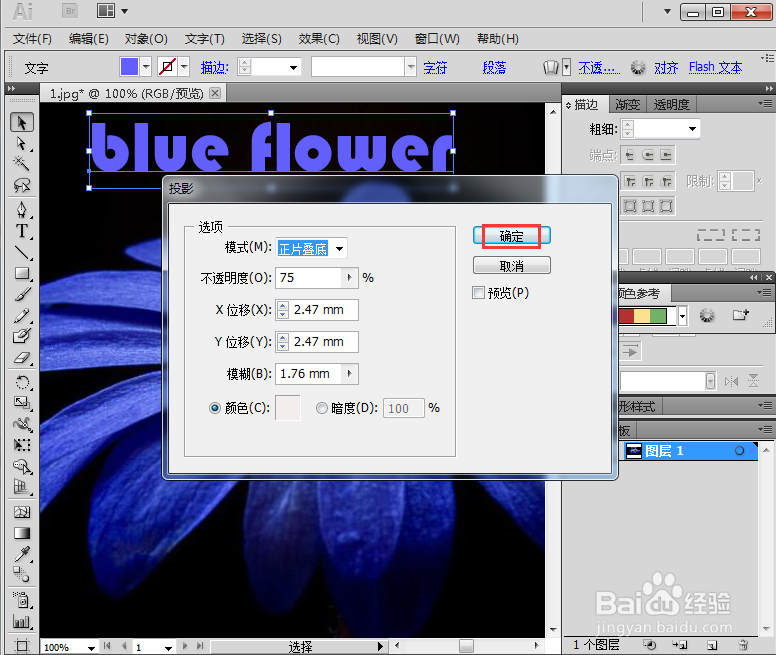The height and width of the screenshot is (655, 776).
Task: Select the Warp tool
Action: tap(22, 424)
